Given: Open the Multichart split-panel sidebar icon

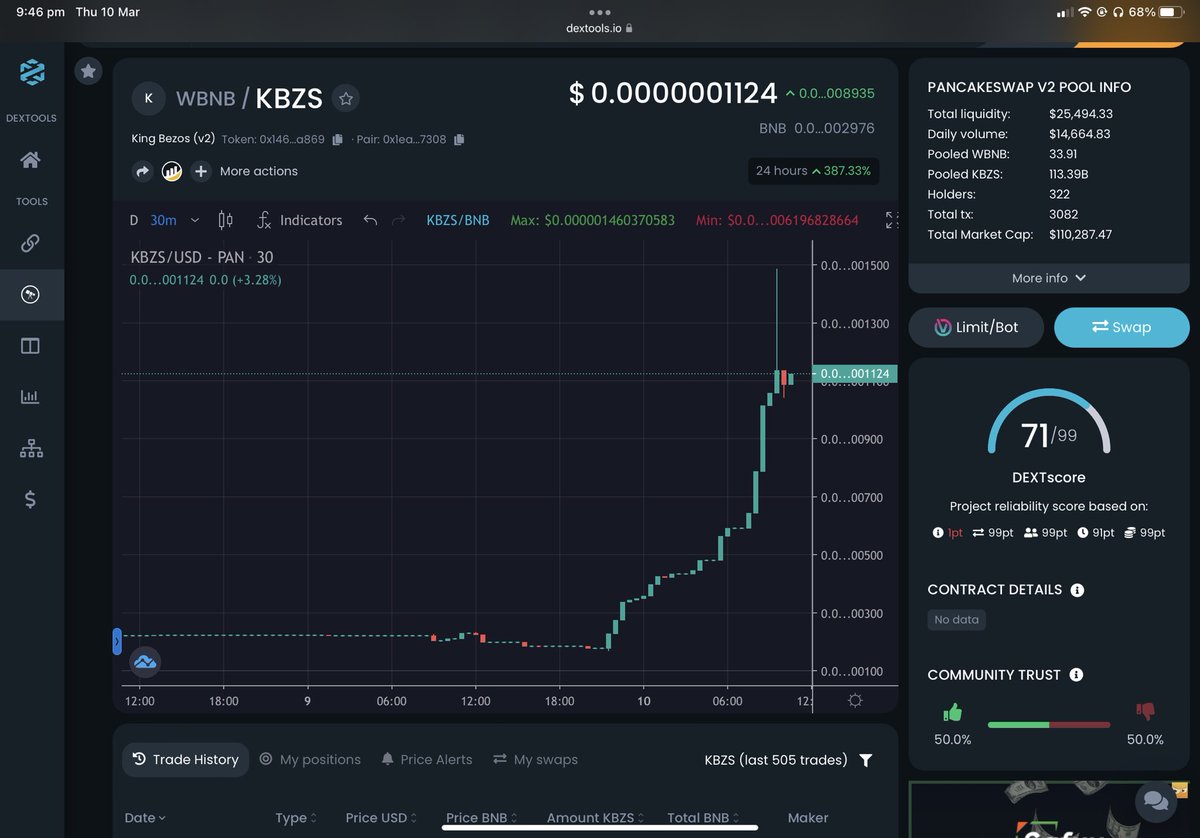Looking at the screenshot, I should pos(31,346).
